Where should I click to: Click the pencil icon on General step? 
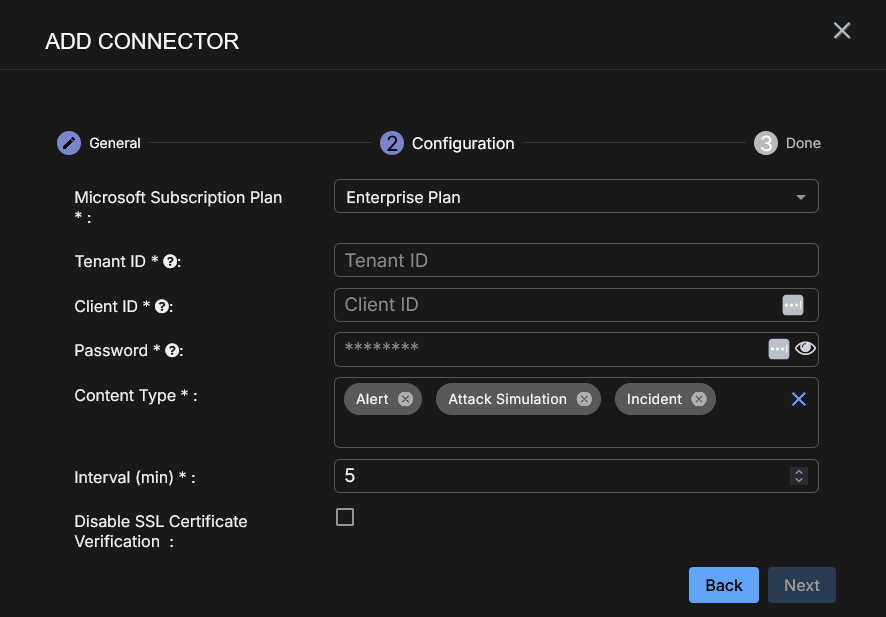point(68,143)
